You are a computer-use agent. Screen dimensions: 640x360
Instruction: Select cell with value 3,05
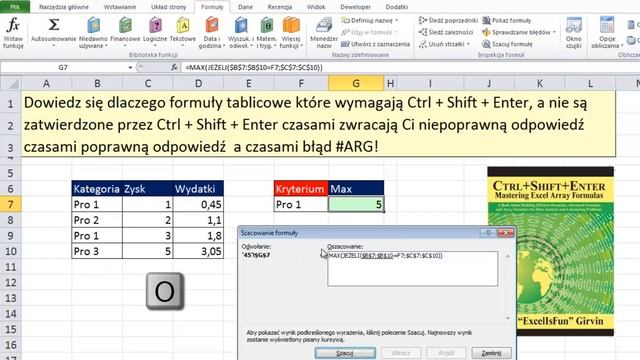[198, 251]
